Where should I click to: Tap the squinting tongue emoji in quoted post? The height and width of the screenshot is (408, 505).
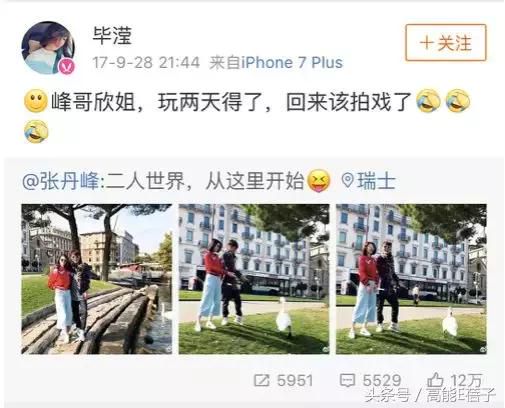click(x=319, y=181)
